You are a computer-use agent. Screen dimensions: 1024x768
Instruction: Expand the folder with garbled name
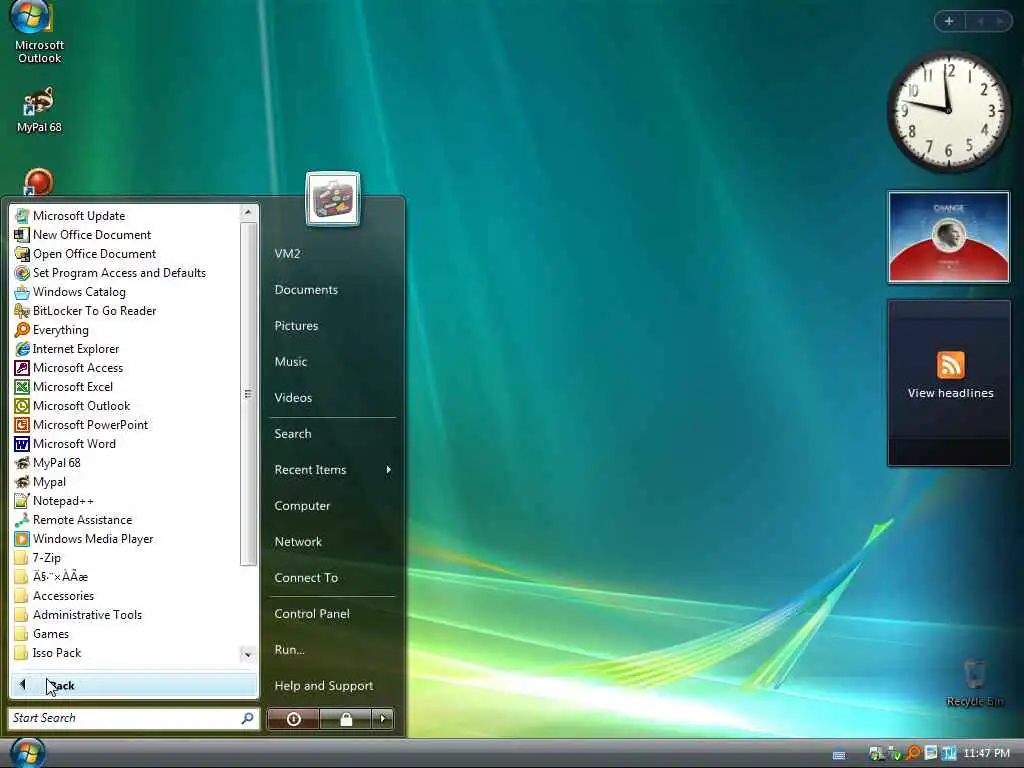click(x=125, y=577)
